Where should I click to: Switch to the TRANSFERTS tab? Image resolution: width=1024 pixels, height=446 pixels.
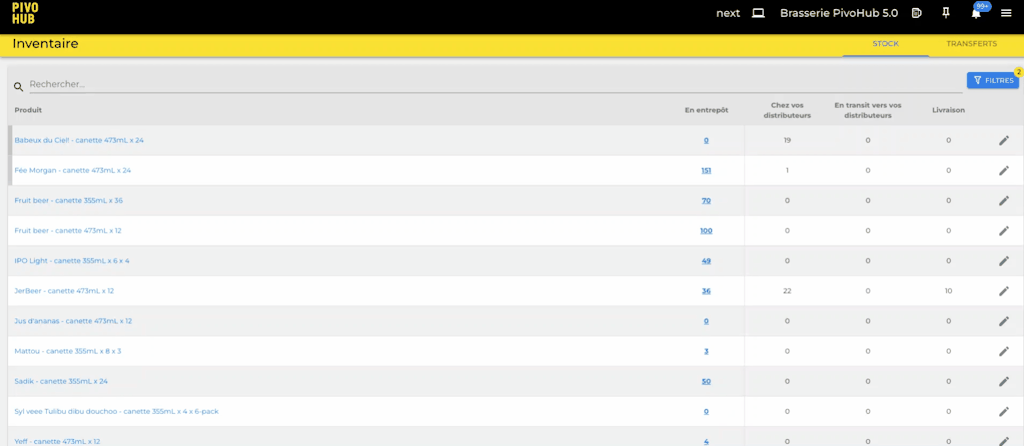click(x=971, y=44)
